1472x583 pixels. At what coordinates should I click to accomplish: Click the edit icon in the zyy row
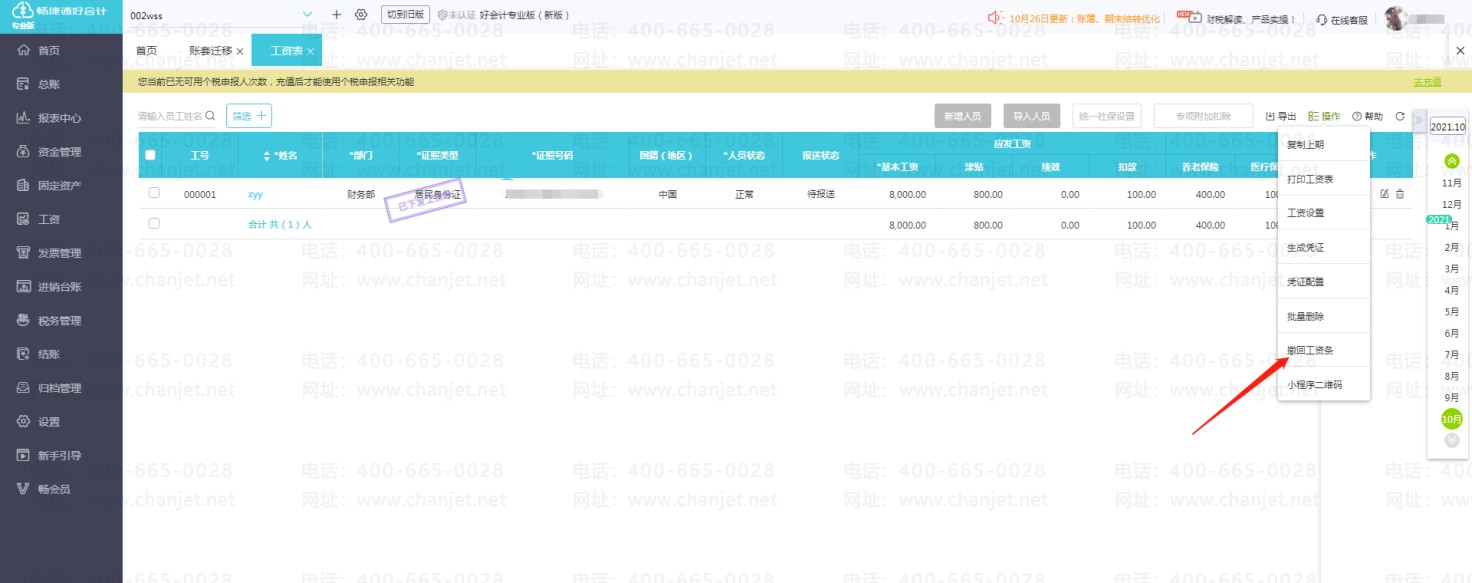pyautogui.click(x=1384, y=194)
